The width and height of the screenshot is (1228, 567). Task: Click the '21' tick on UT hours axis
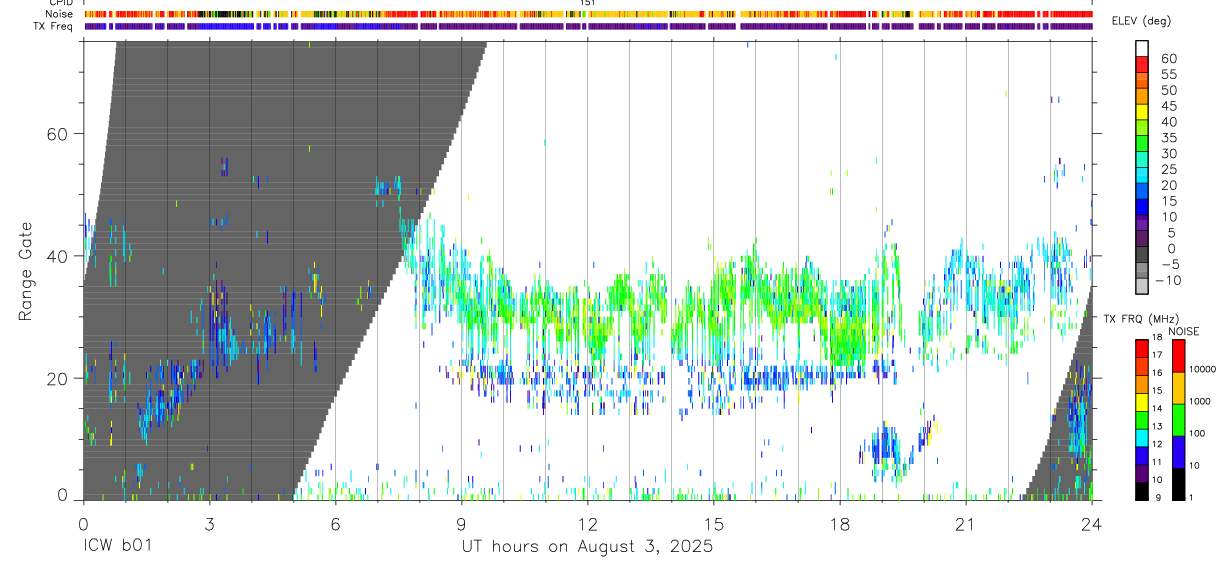tap(965, 524)
